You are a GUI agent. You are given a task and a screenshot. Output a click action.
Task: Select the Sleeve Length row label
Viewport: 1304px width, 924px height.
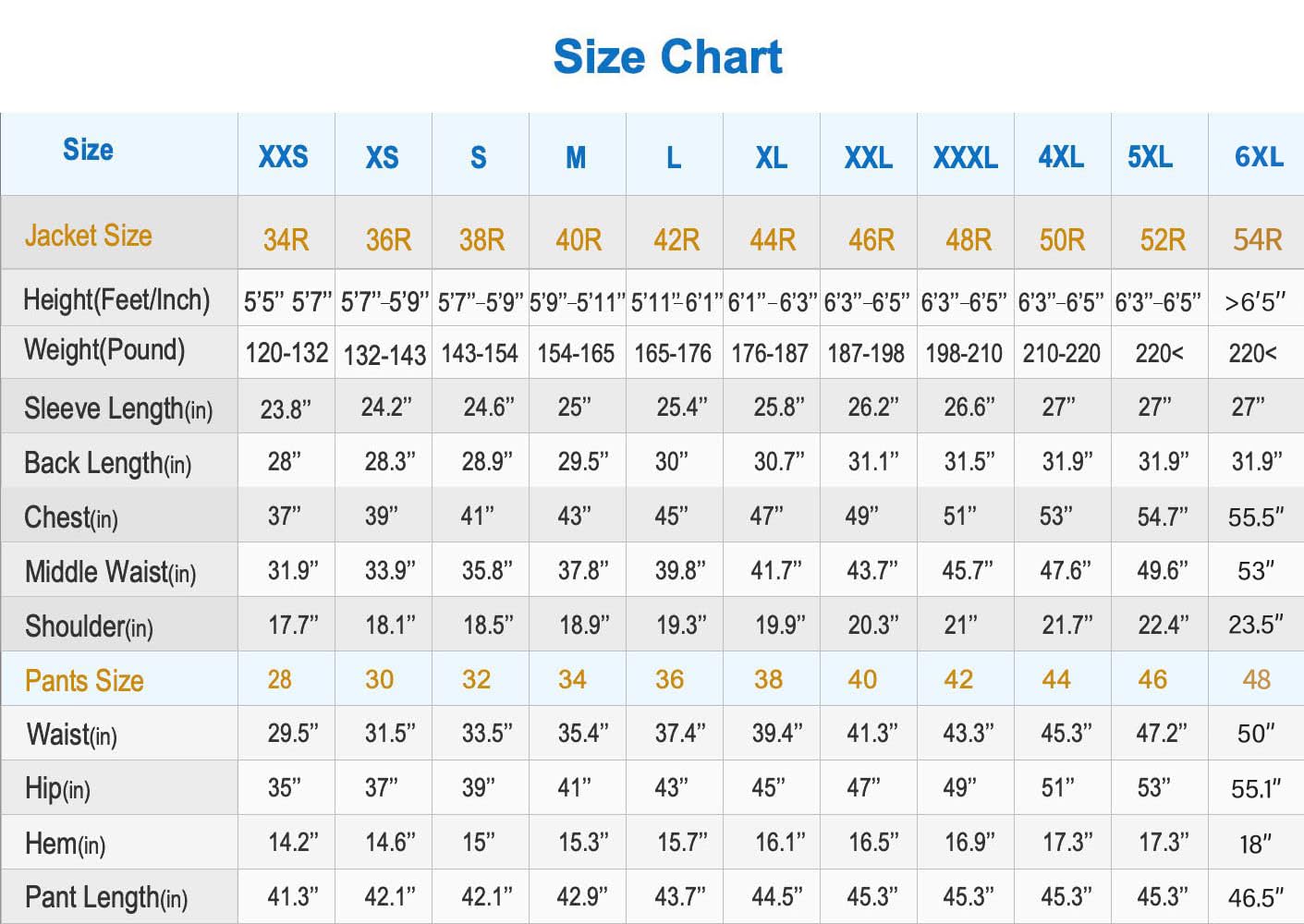(x=118, y=408)
